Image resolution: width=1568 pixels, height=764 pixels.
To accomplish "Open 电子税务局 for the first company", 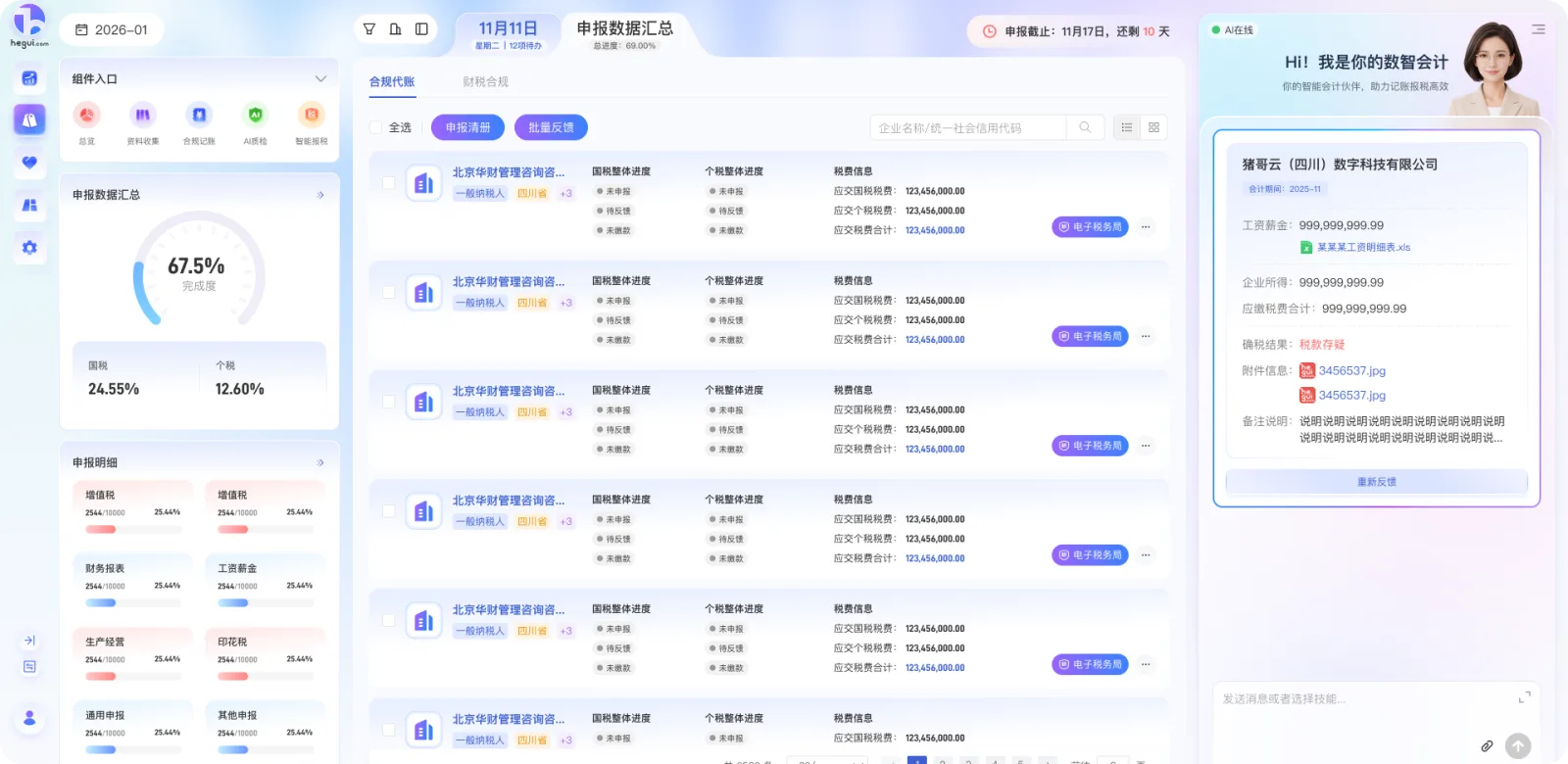I will tap(1090, 227).
